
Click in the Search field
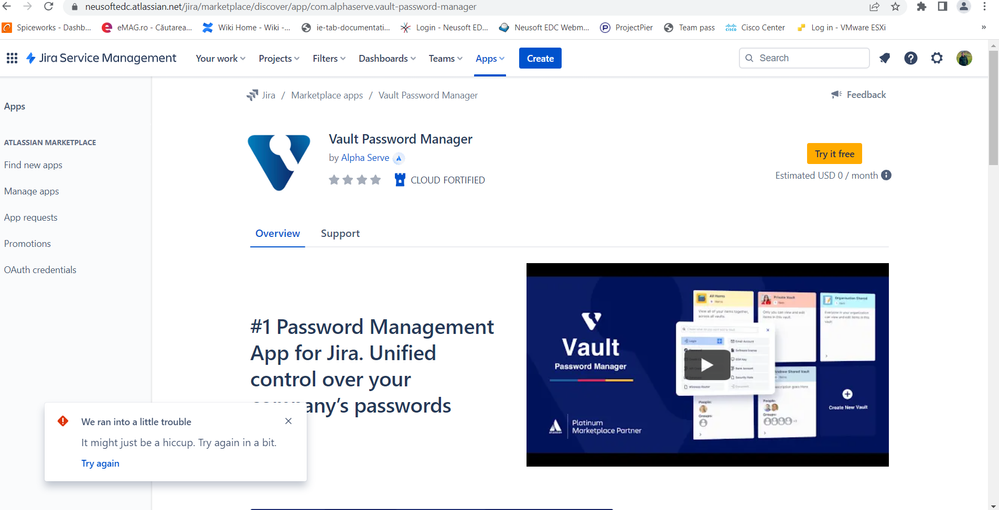804,58
